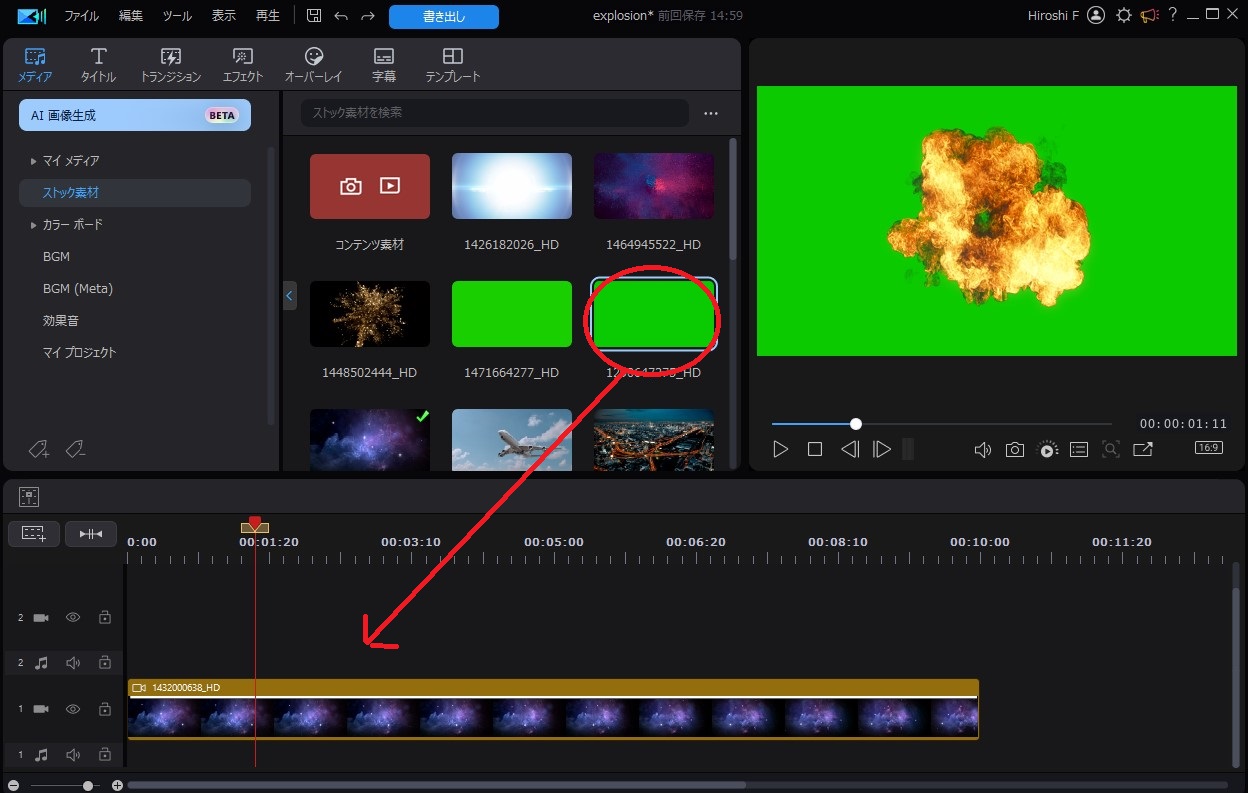Open the transition room tab

(171, 65)
